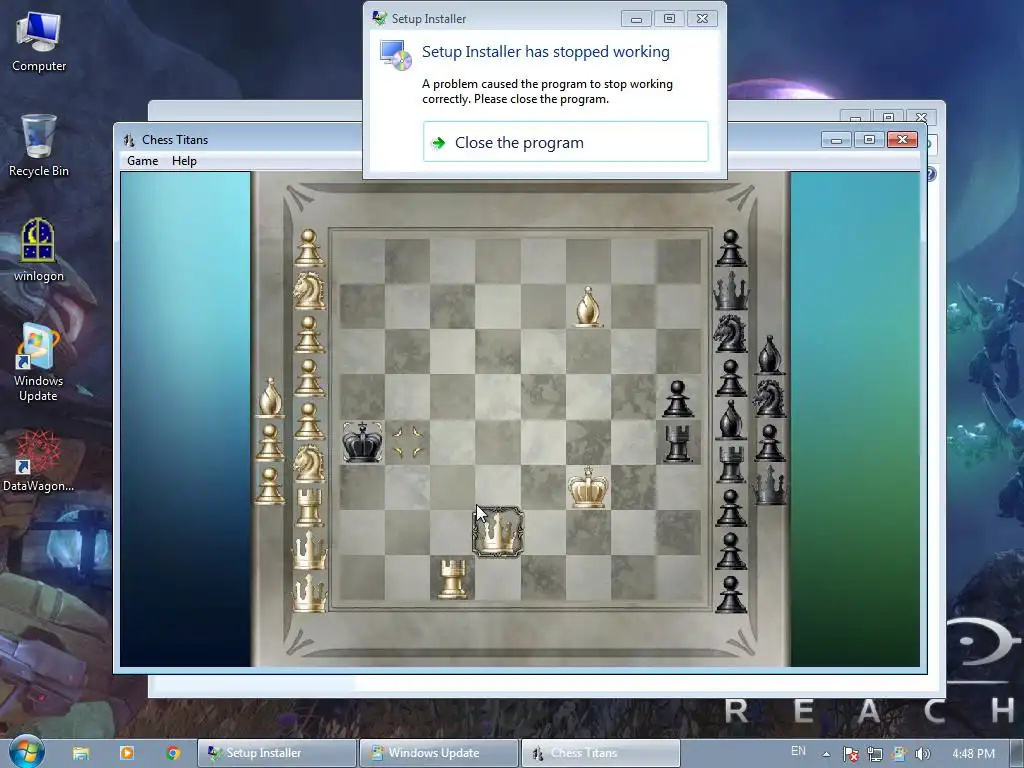Viewport: 1024px width, 768px height.
Task: Open the Recycle Bin desktop icon
Action: pos(39,146)
